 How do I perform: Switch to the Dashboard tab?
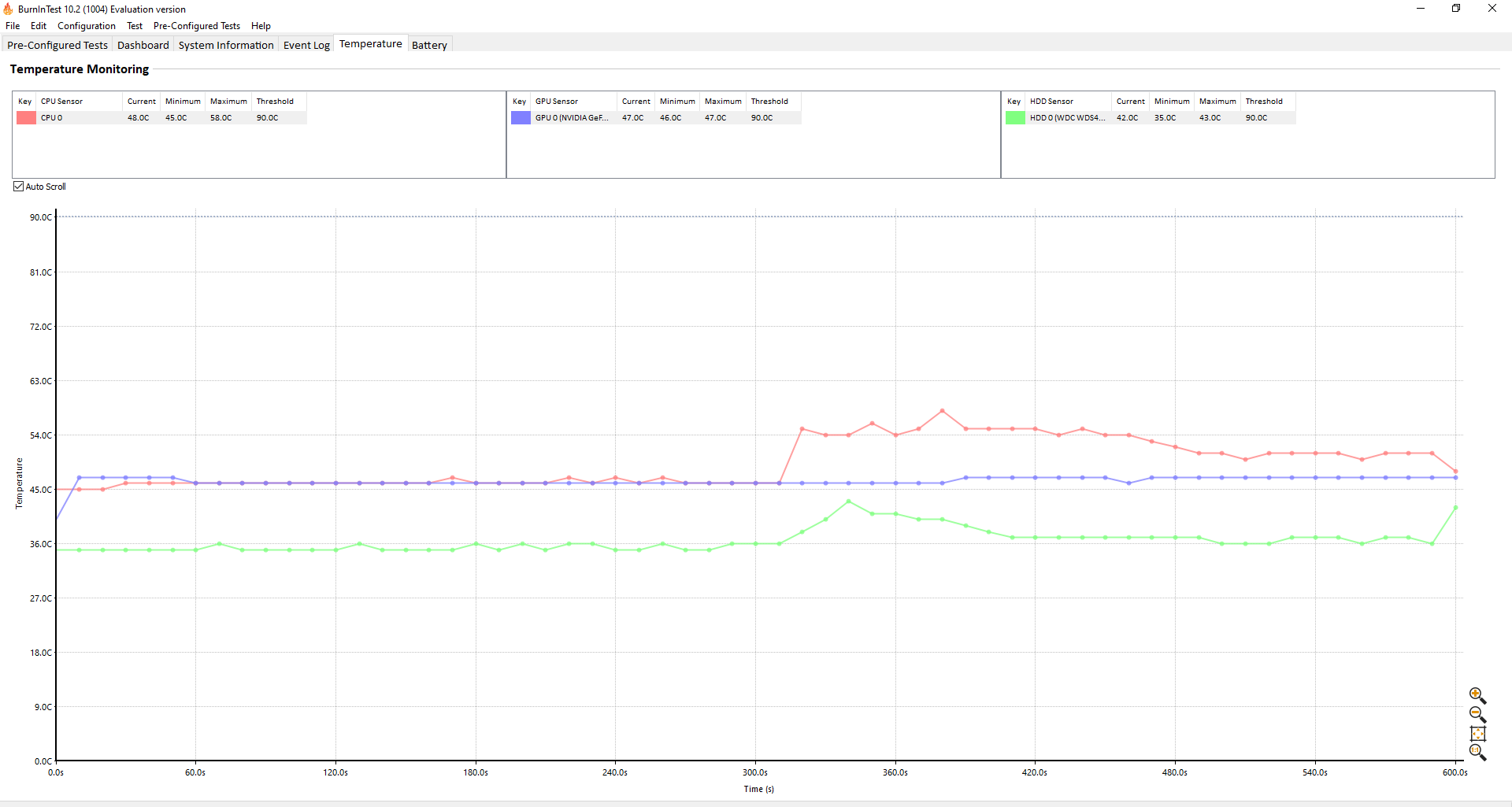click(143, 45)
